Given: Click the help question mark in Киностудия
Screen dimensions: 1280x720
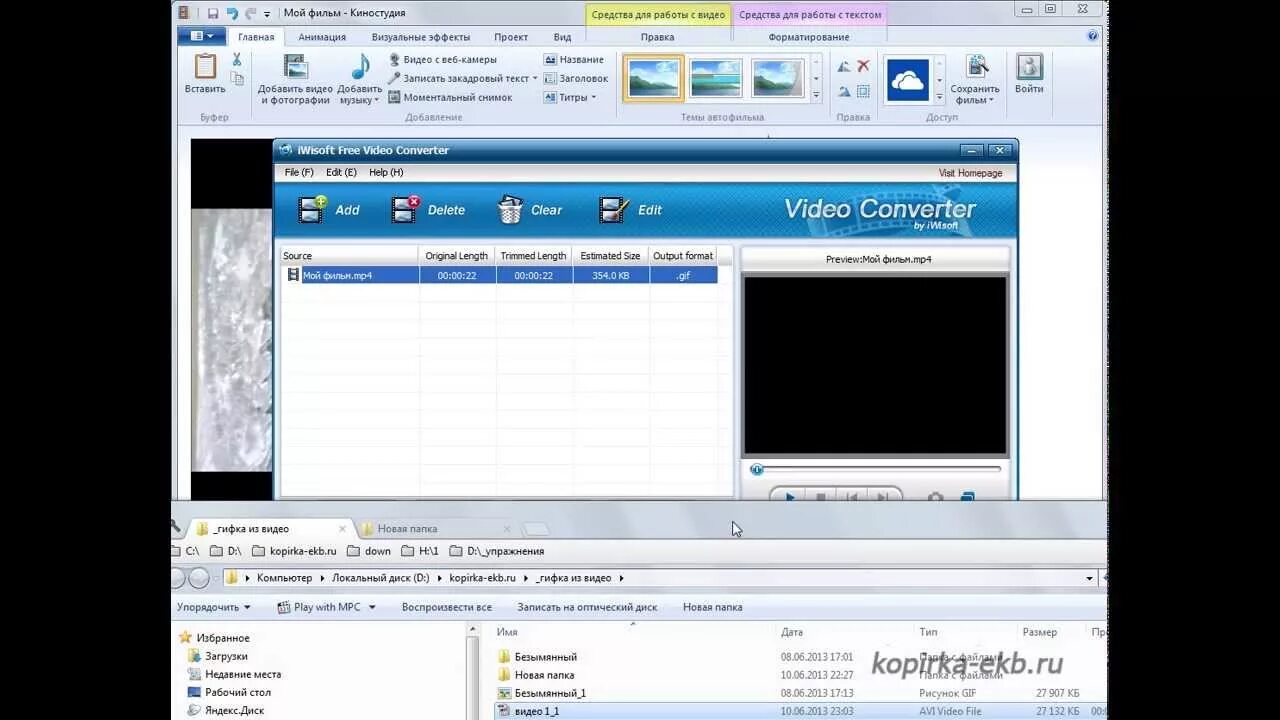Looking at the screenshot, I should pyautogui.click(x=1093, y=36).
